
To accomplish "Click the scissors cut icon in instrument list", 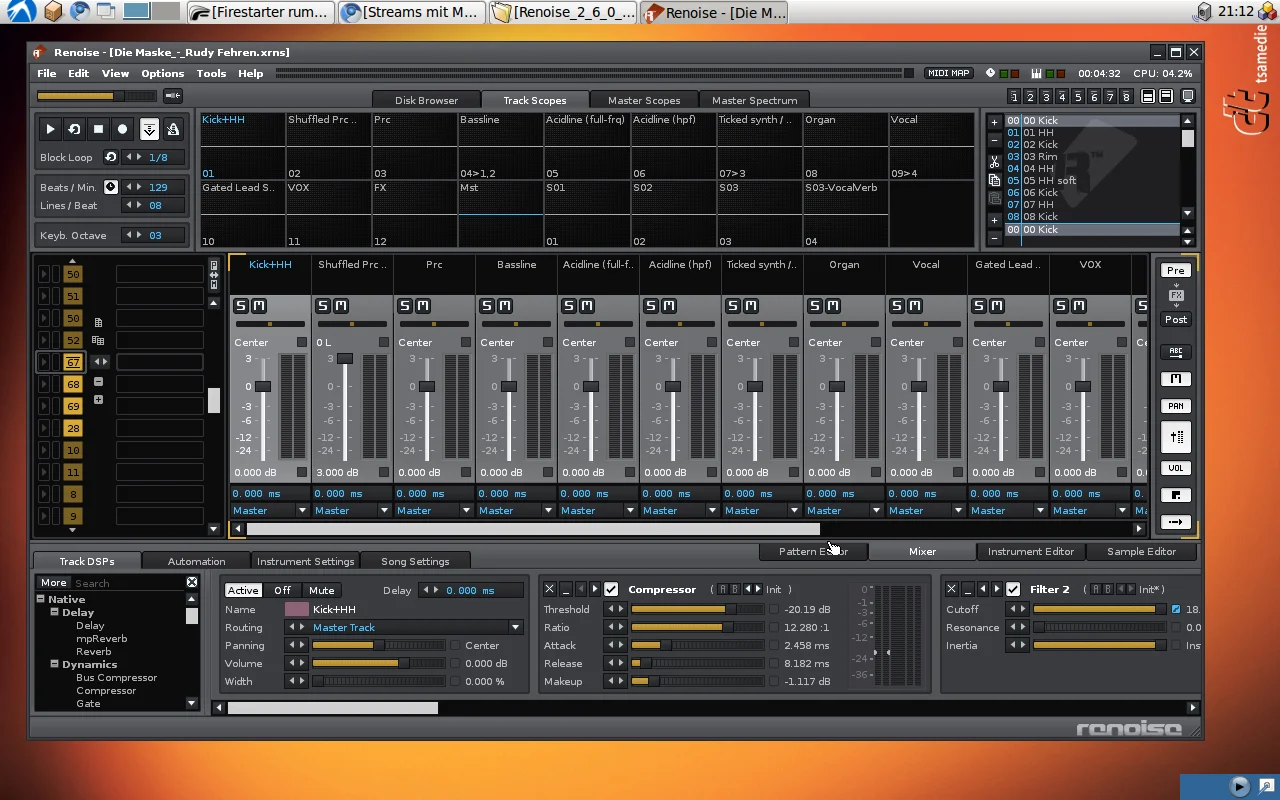I will 994,161.
